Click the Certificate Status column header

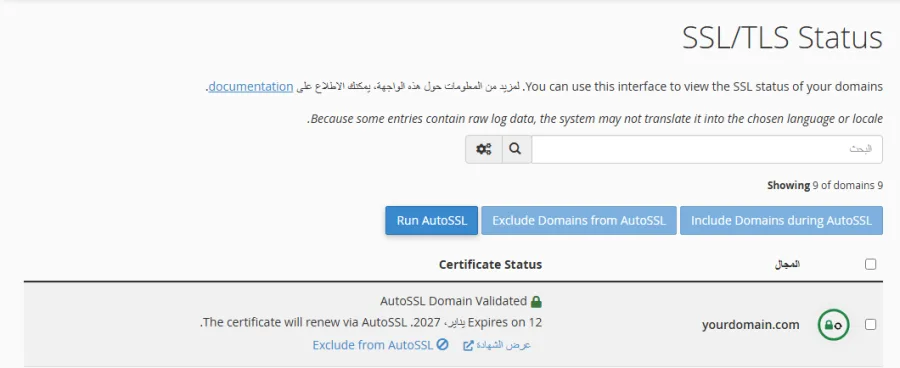click(x=490, y=265)
